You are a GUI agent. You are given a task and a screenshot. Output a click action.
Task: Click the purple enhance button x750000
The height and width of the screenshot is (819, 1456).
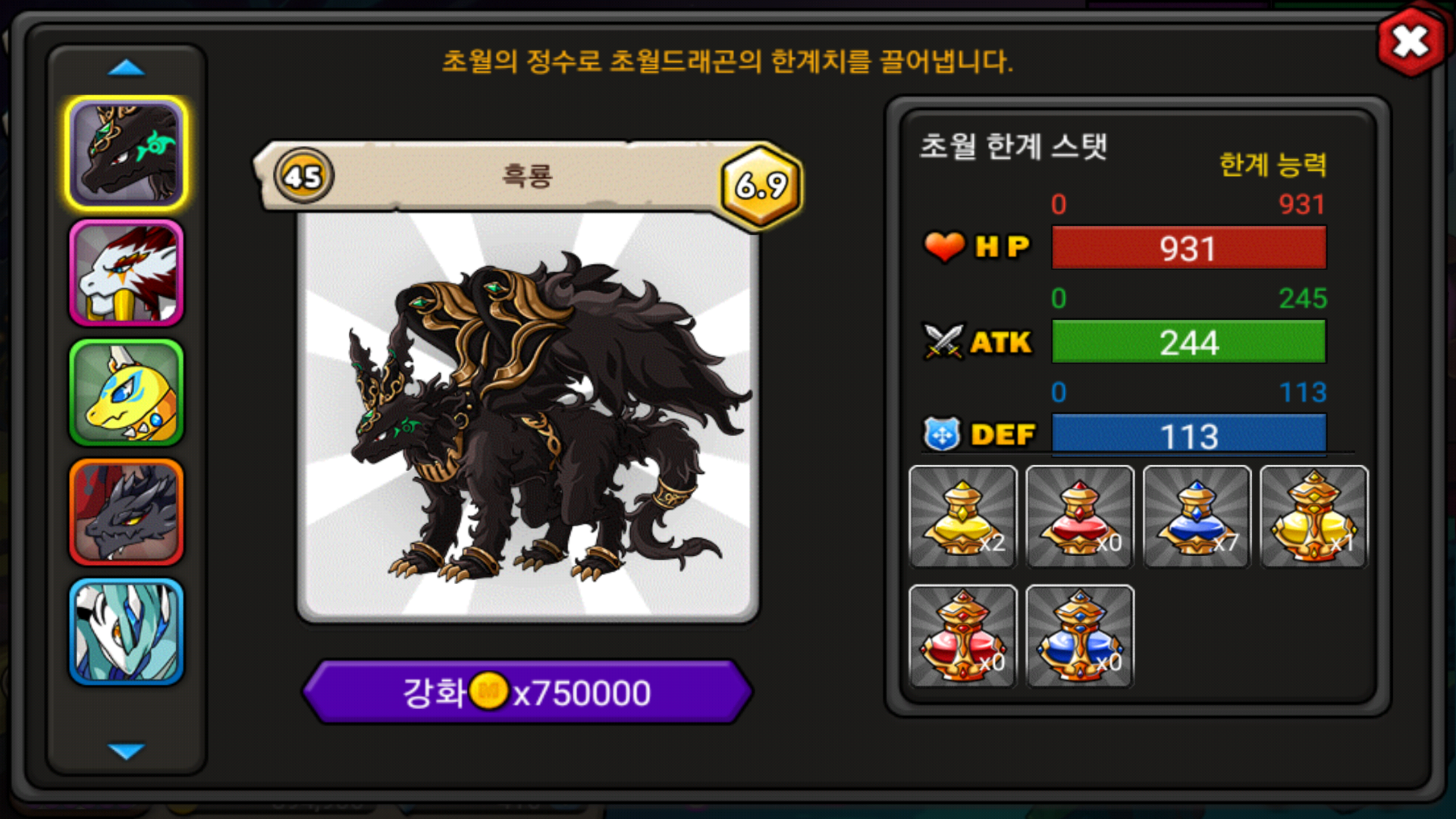click(527, 692)
